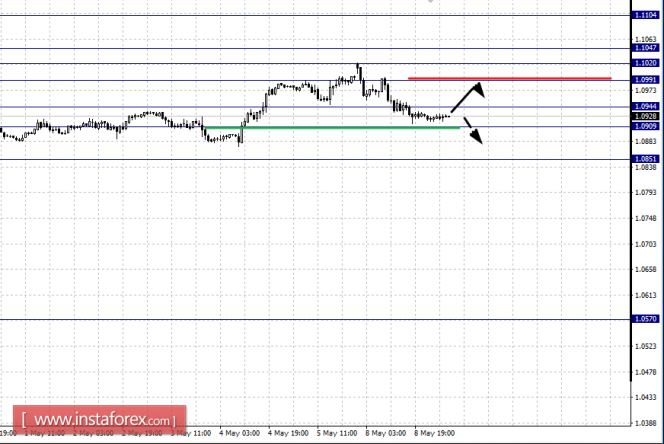Click the 8 May 19:00 time label
The image size is (664, 444).
[x=434, y=433]
